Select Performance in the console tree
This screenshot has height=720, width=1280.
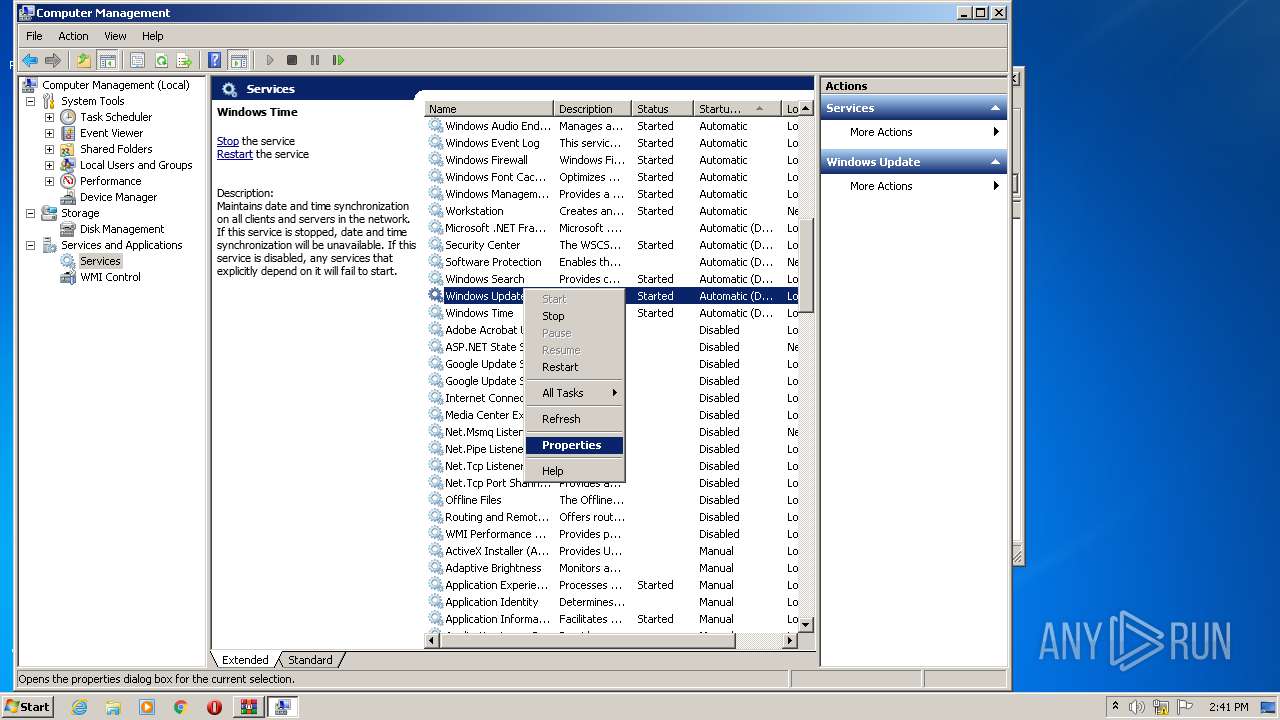pos(110,181)
